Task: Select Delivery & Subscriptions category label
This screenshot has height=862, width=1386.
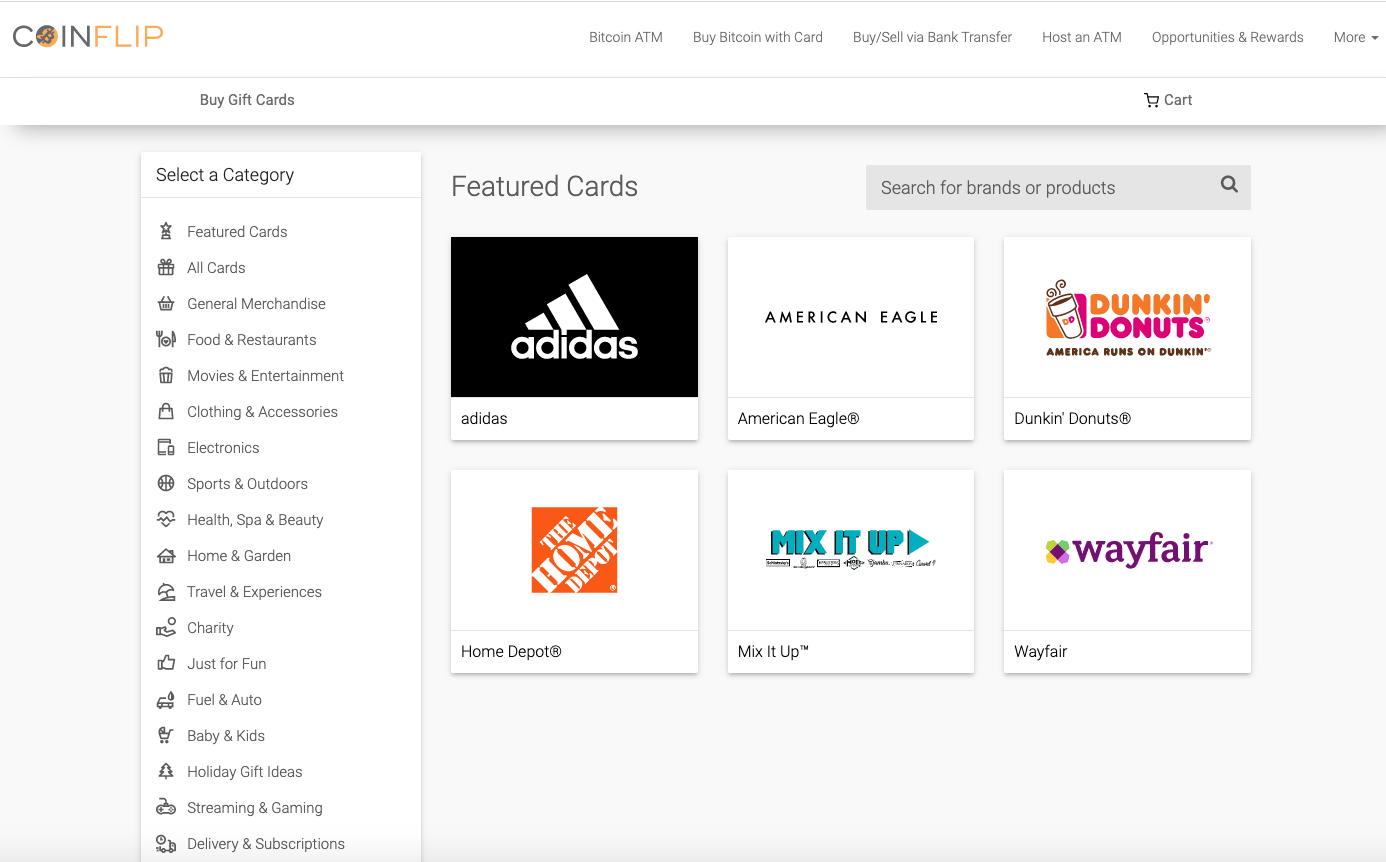Action: pos(266,843)
